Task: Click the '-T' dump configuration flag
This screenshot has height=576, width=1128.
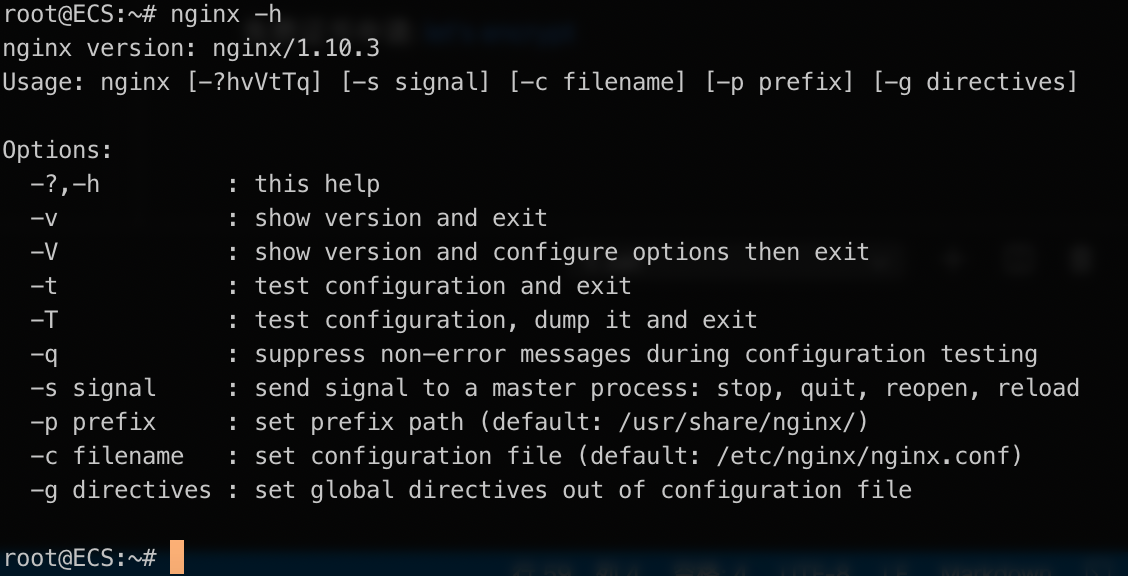Action: pos(44,320)
